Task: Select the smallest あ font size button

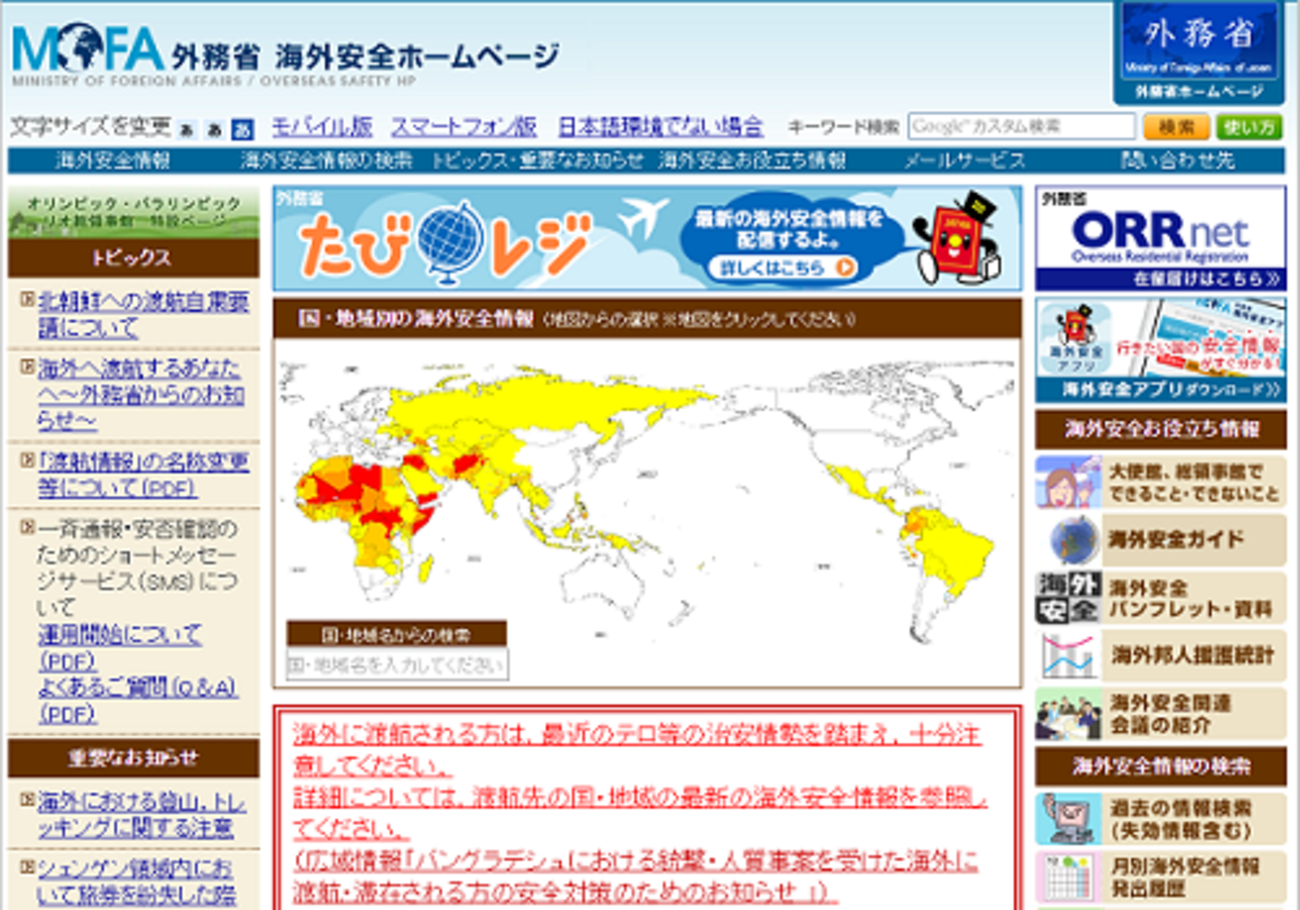Action: pyautogui.click(x=186, y=129)
